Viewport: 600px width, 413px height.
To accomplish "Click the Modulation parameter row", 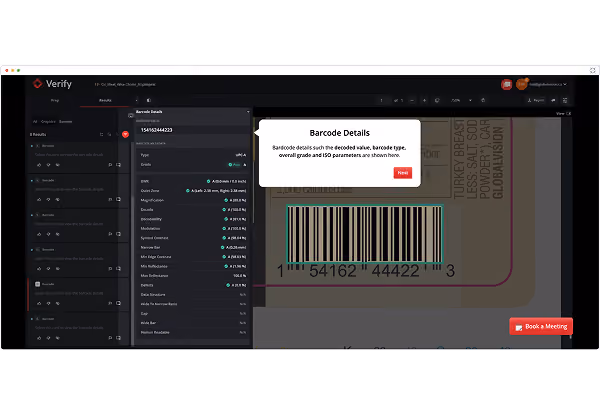I will coord(193,229).
